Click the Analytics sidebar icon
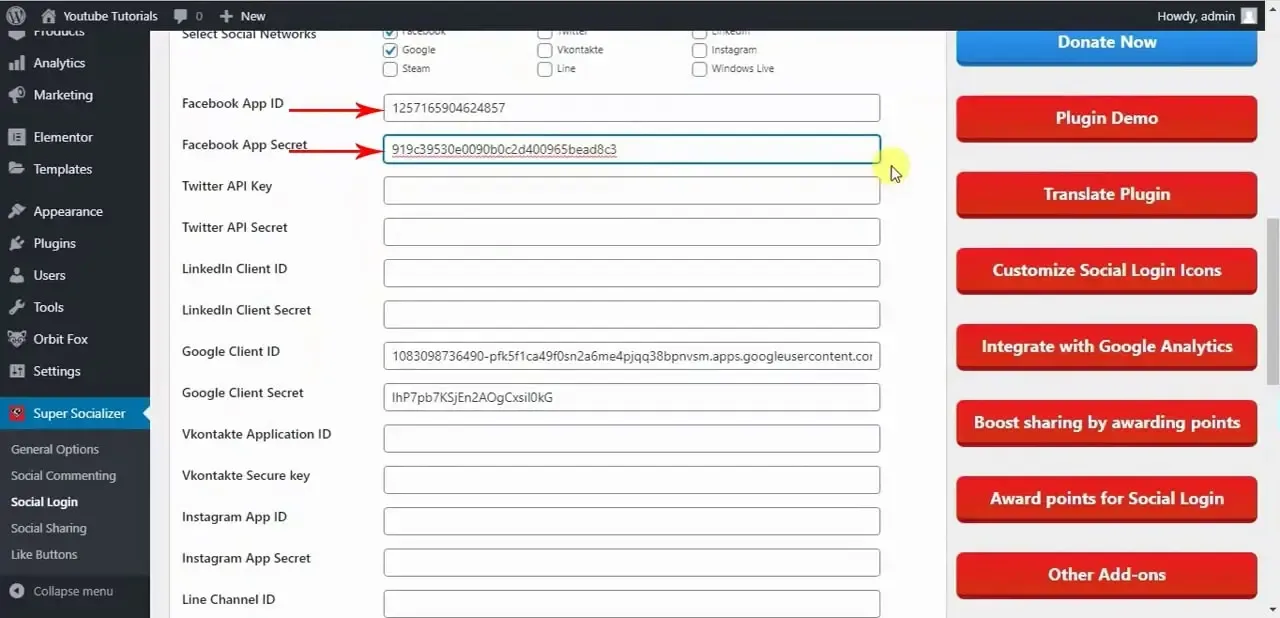The height and width of the screenshot is (618, 1280). [16, 63]
